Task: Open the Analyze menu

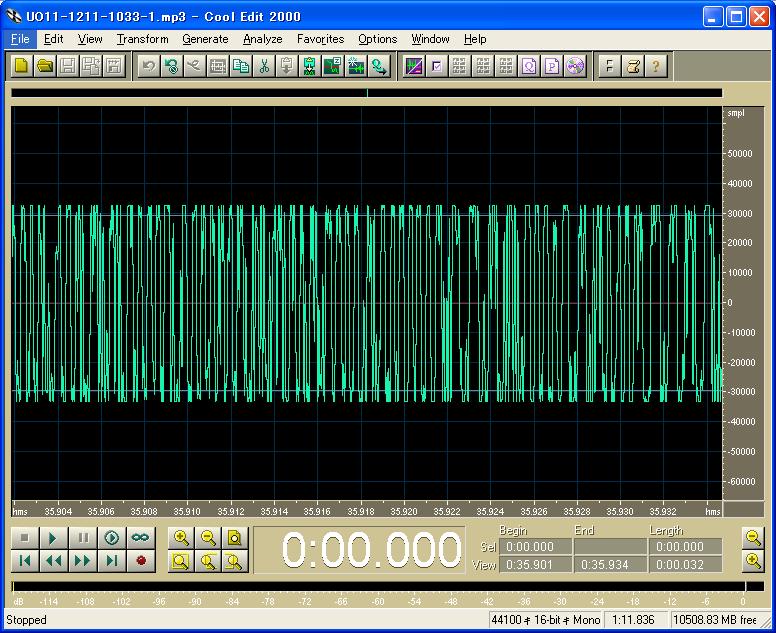Action: pyautogui.click(x=262, y=39)
